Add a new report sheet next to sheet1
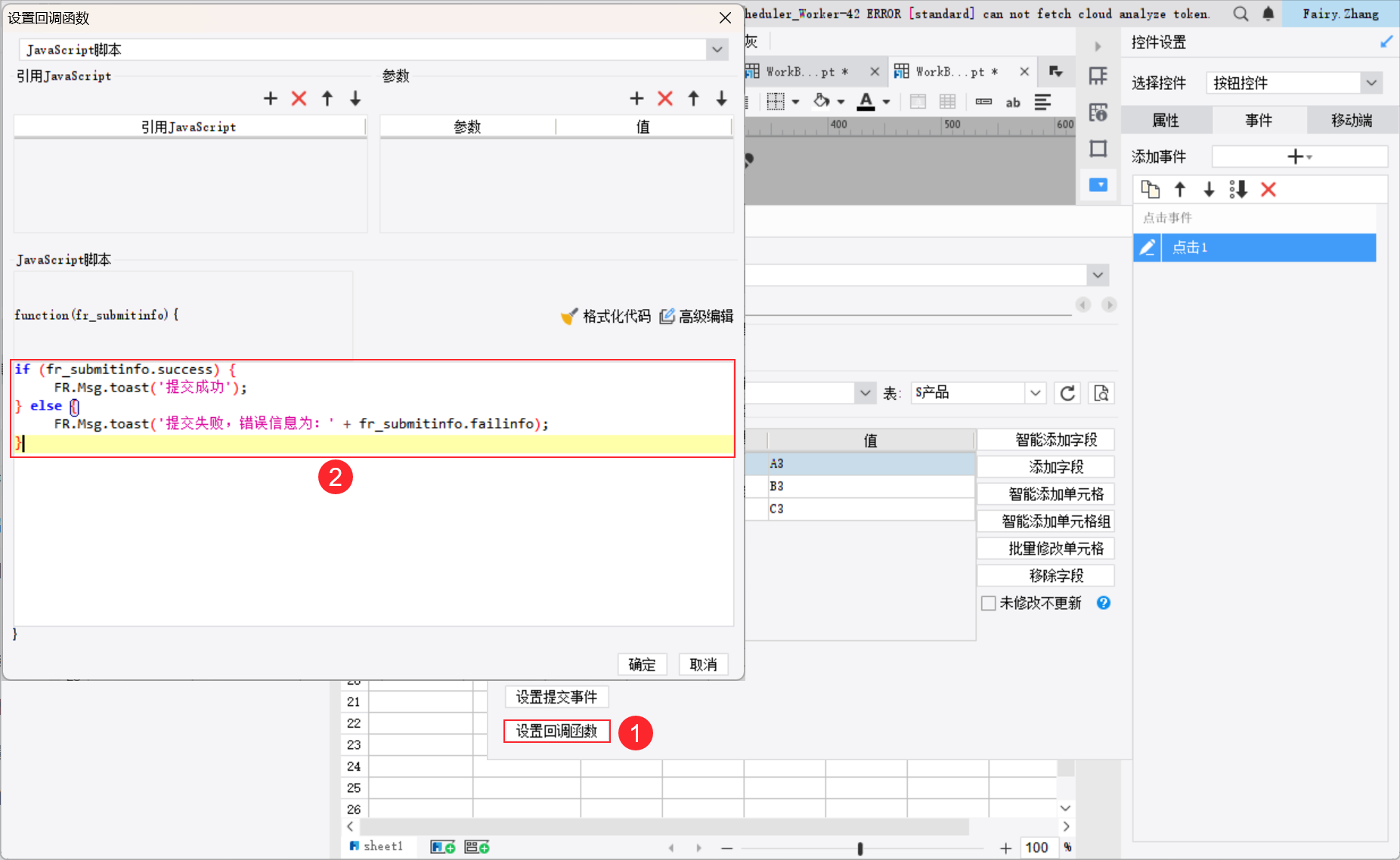1400x860 pixels. [443, 847]
